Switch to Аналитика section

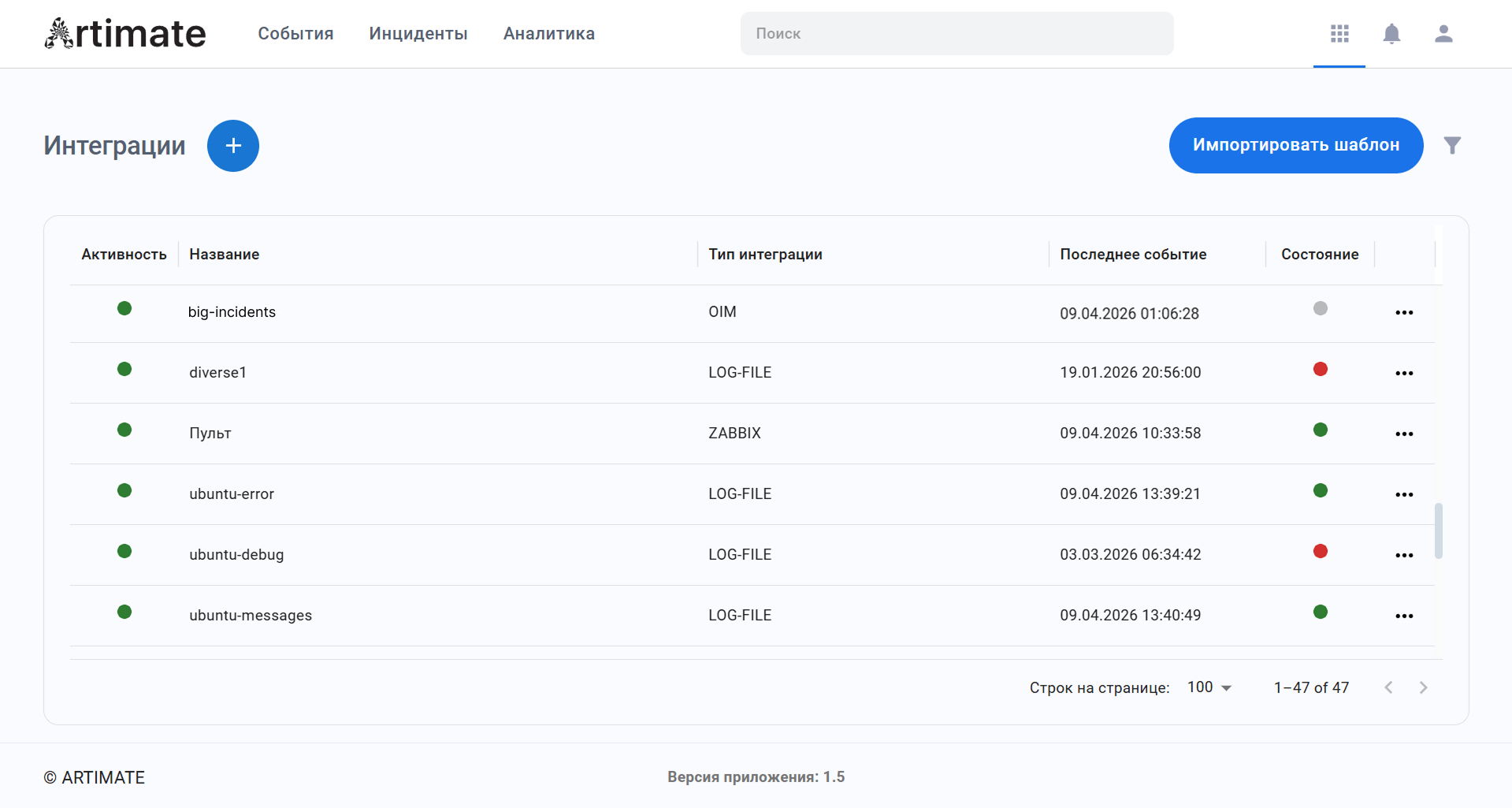tap(549, 34)
